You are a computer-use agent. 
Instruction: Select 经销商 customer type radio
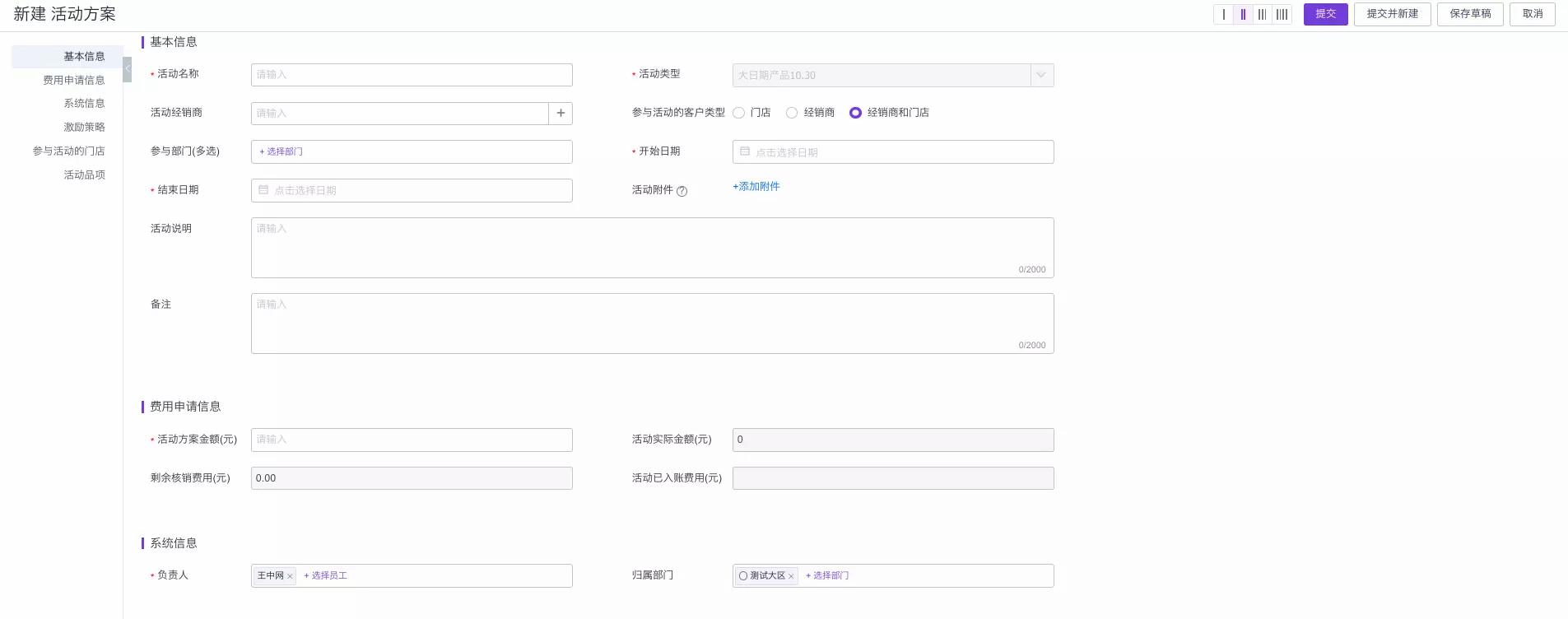pyautogui.click(x=792, y=113)
